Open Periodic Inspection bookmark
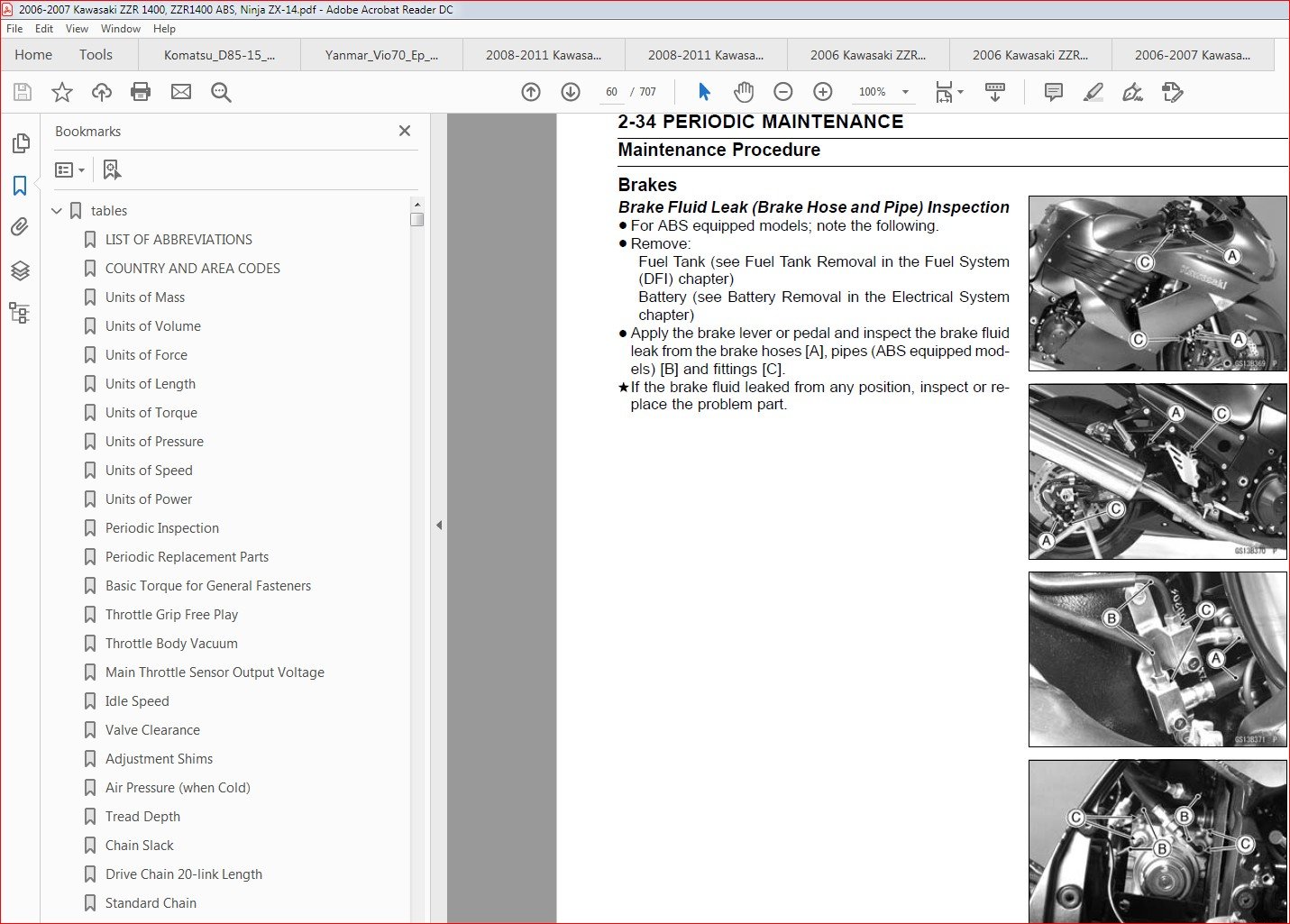Screen dimensions: 1290x924 click(162, 528)
